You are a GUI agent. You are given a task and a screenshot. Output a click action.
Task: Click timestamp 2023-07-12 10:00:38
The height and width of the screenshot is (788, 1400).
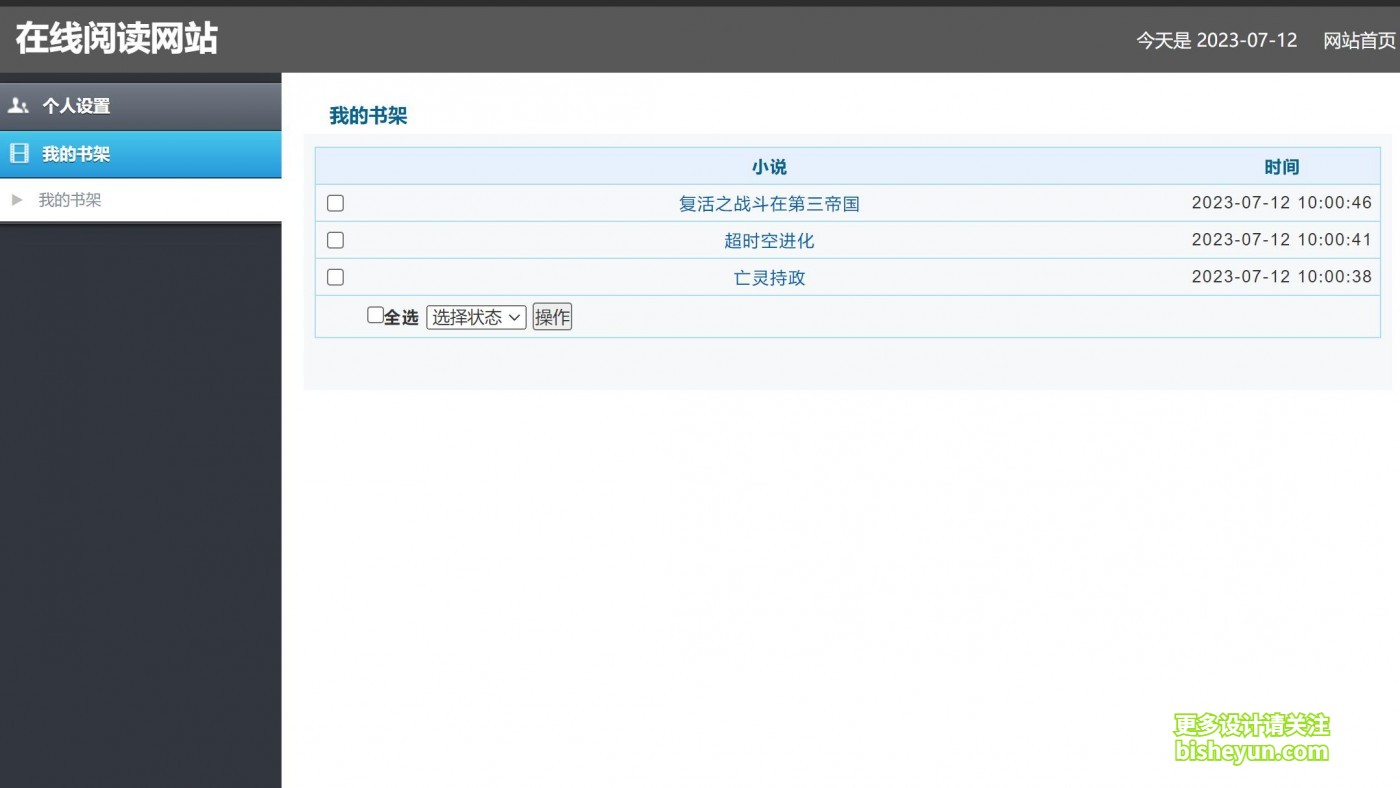coord(1282,277)
